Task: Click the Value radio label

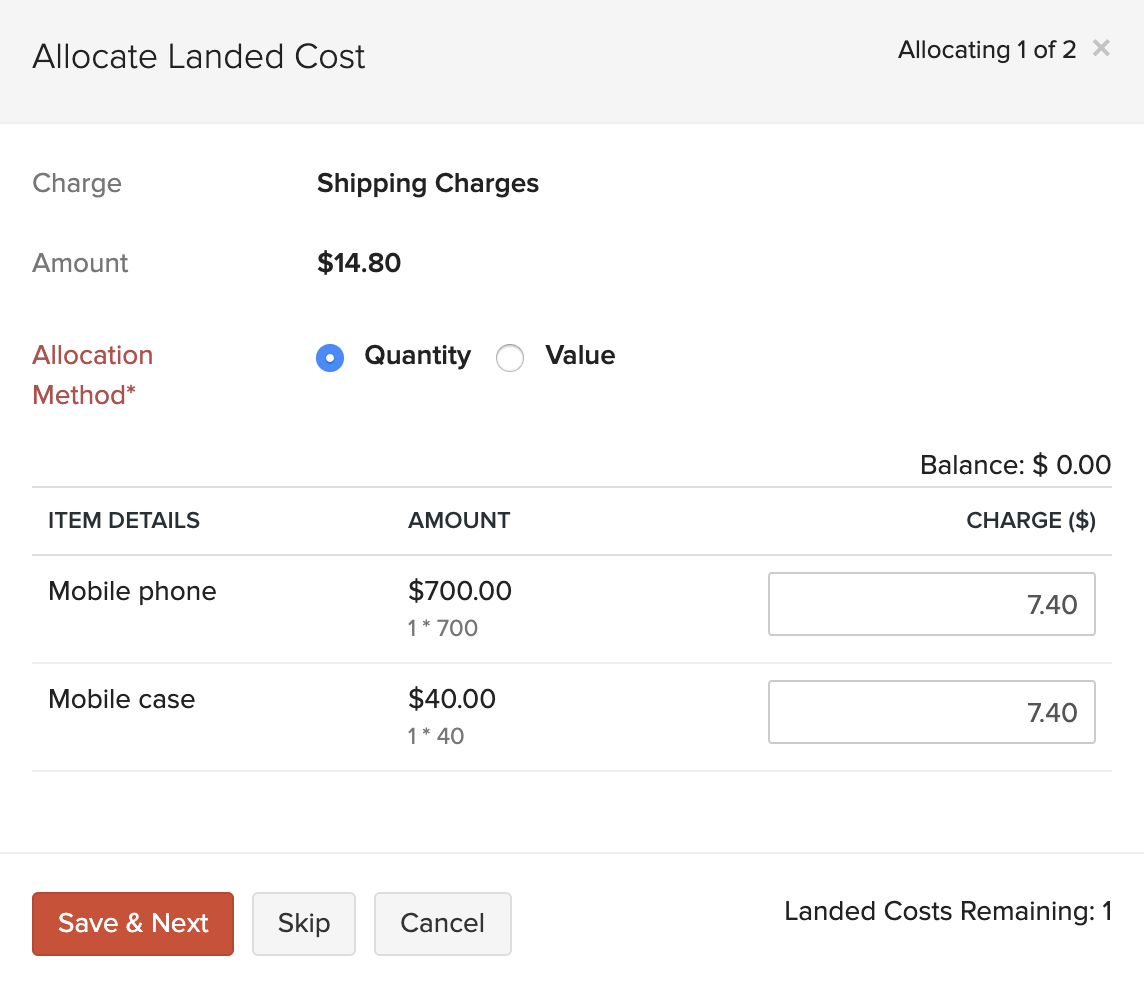Action: pyautogui.click(x=580, y=356)
